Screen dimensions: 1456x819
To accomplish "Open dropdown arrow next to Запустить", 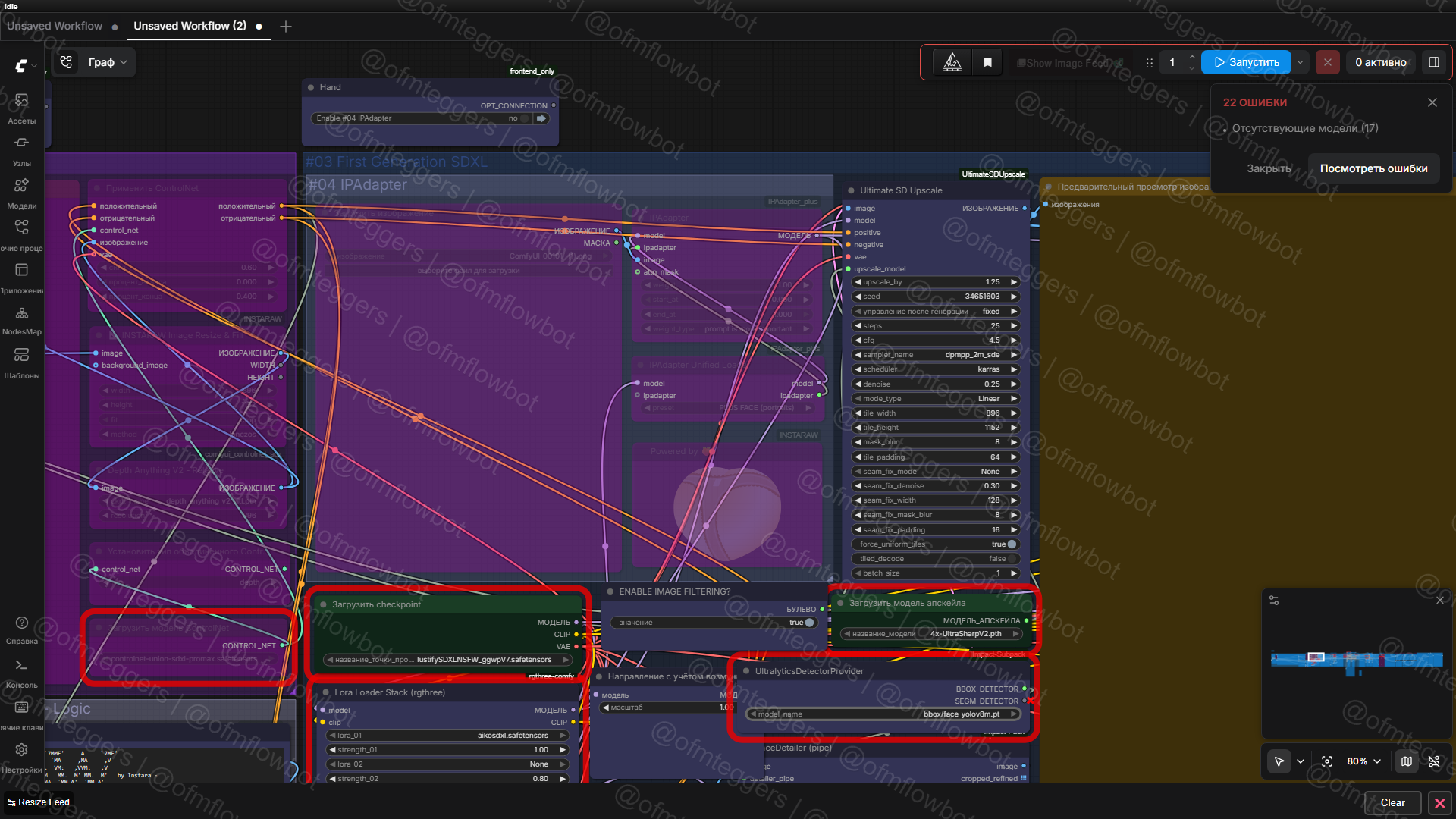I will coord(1301,63).
